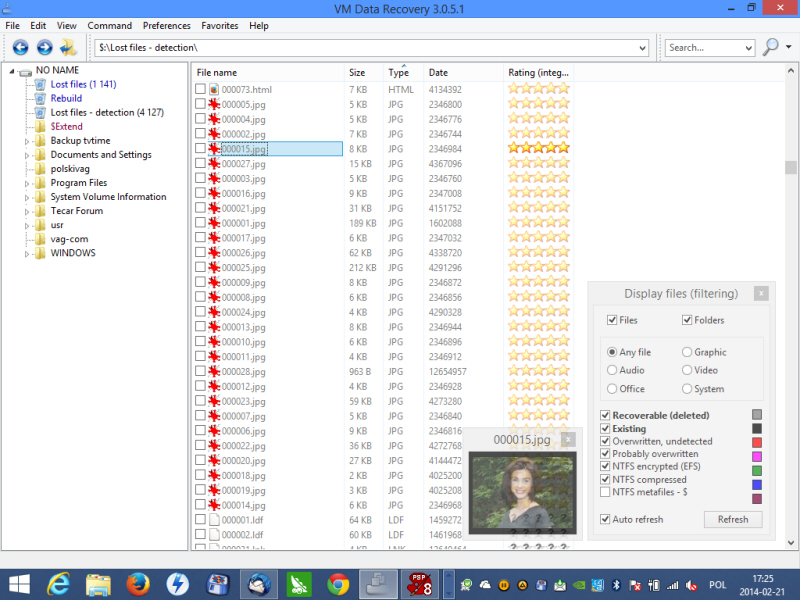Open the path address dropdown

pos(642,48)
